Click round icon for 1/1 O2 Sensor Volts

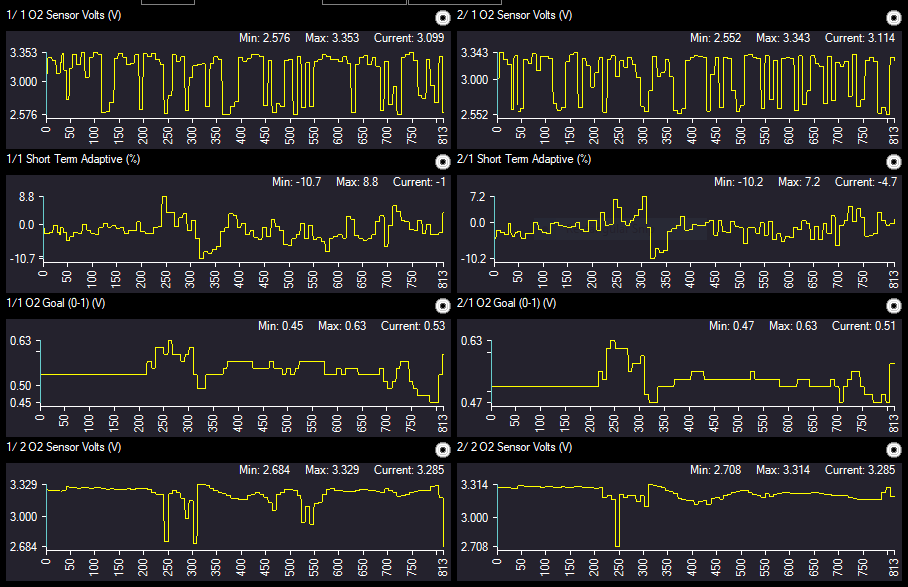[x=443, y=18]
